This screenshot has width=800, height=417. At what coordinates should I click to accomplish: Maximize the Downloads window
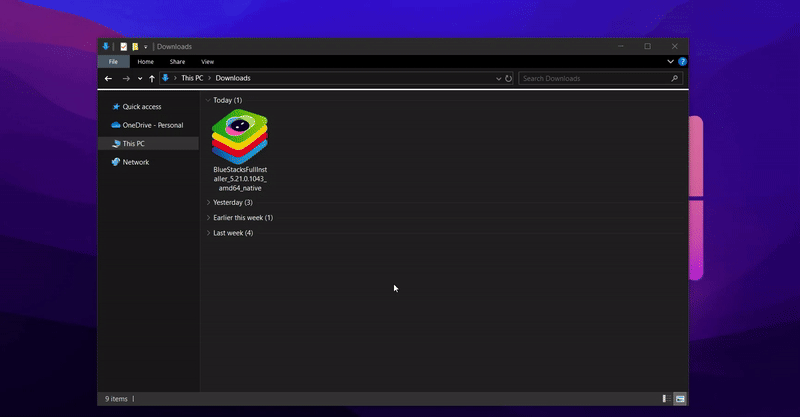click(x=647, y=46)
